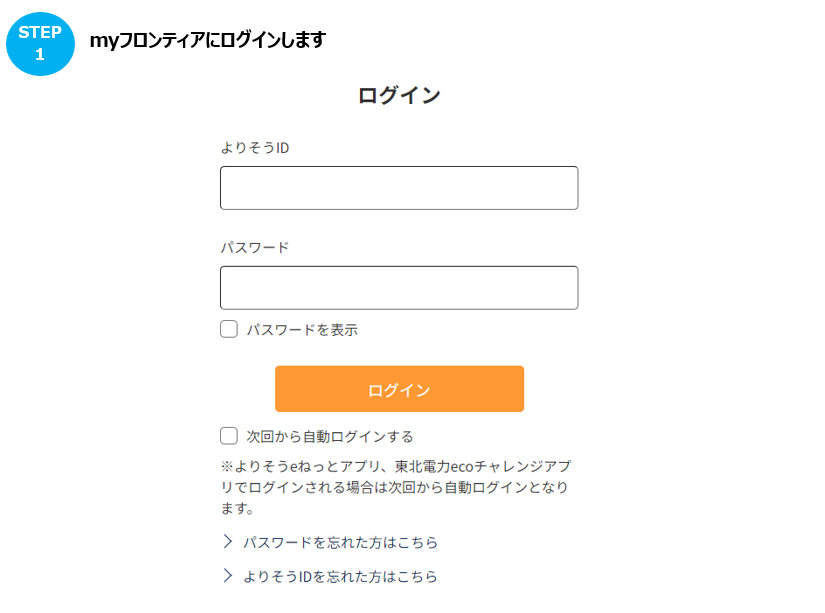Click inside the パスワード input field
Image resolution: width=825 pixels, height=613 pixels.
399,287
